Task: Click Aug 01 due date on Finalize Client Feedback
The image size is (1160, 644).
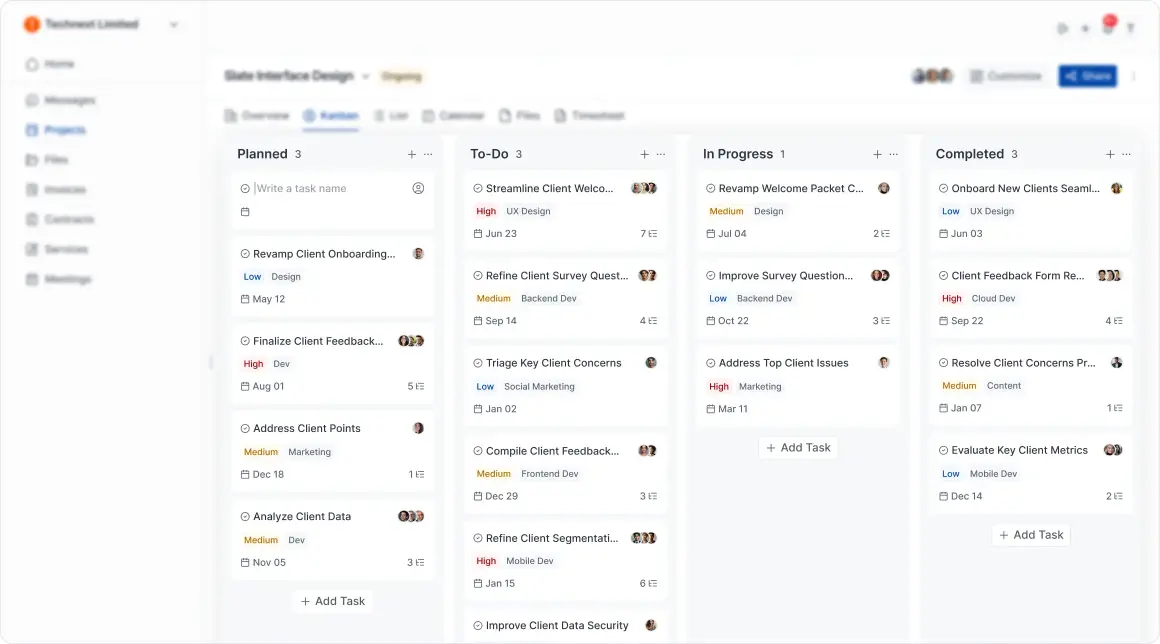Action: [263, 387]
